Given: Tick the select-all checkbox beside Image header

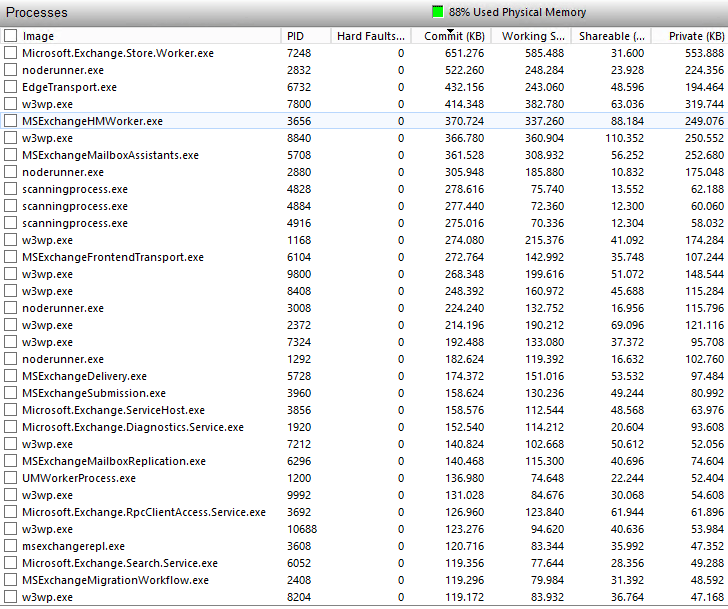Looking at the screenshot, I should (10, 36).
